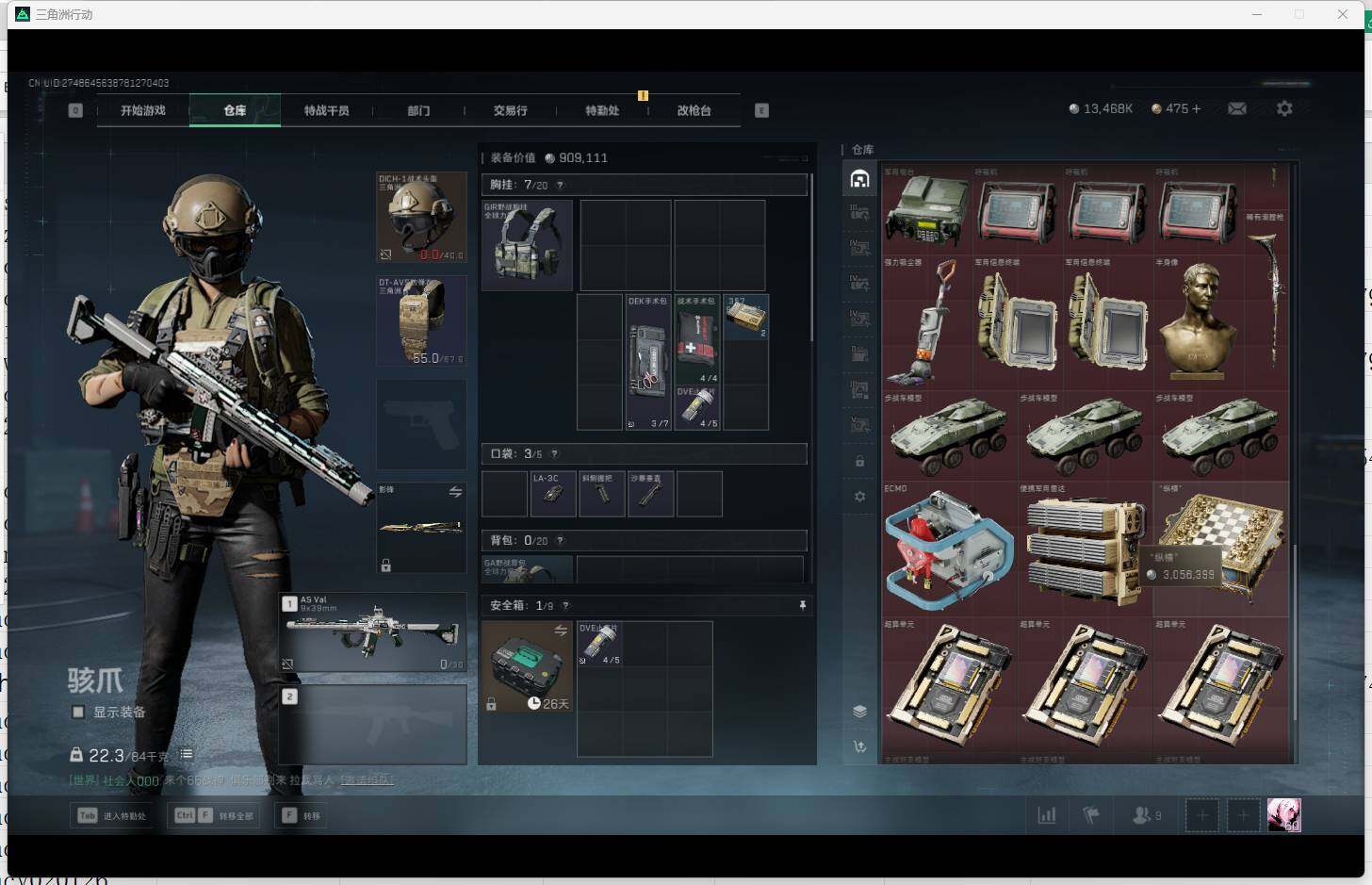1372x885 pixels.
Task: Click the swap icon on the knife slot
Action: click(x=455, y=492)
